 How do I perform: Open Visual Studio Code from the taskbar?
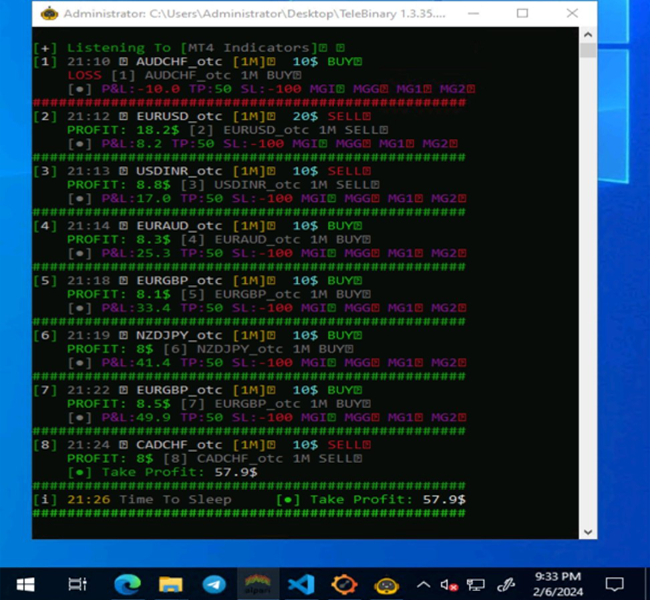point(301,584)
